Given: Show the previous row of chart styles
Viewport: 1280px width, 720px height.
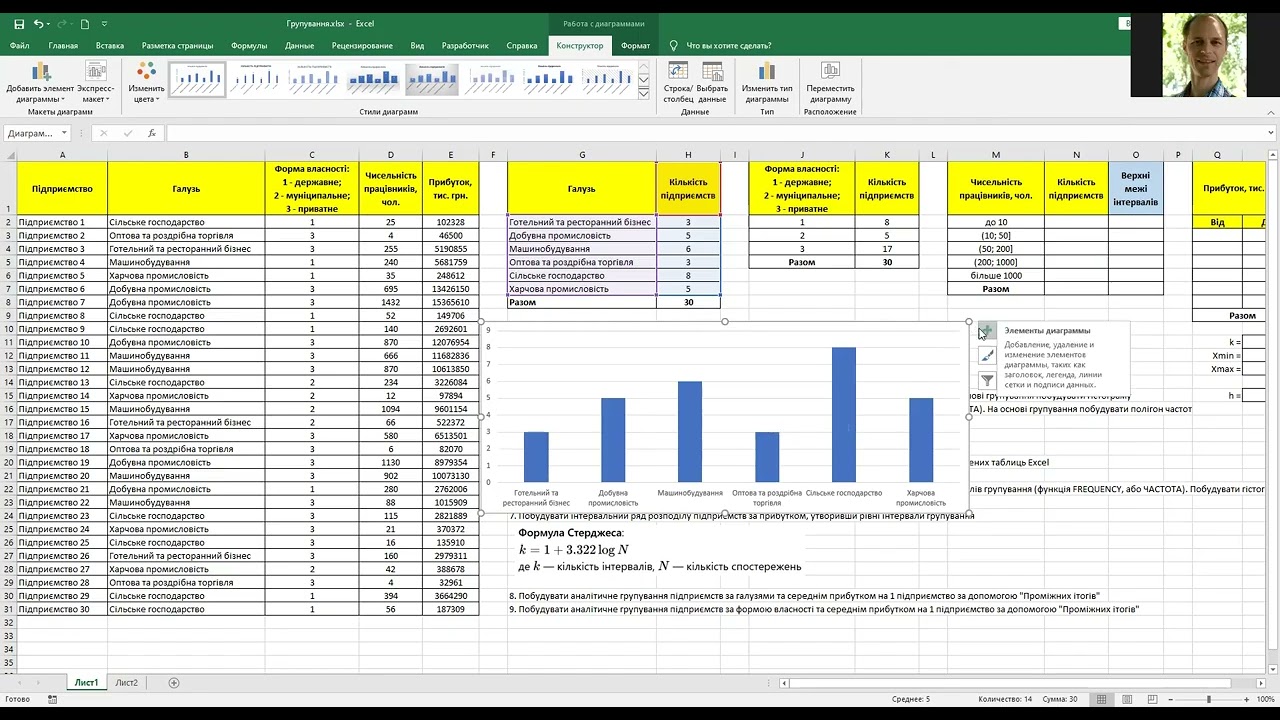Looking at the screenshot, I should [644, 67].
